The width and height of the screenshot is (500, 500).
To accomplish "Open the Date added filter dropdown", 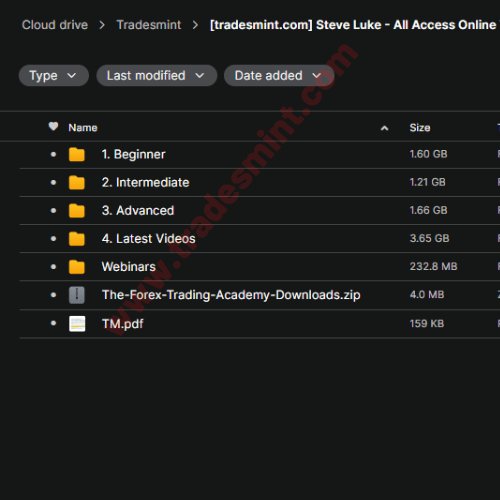I will click(x=279, y=76).
